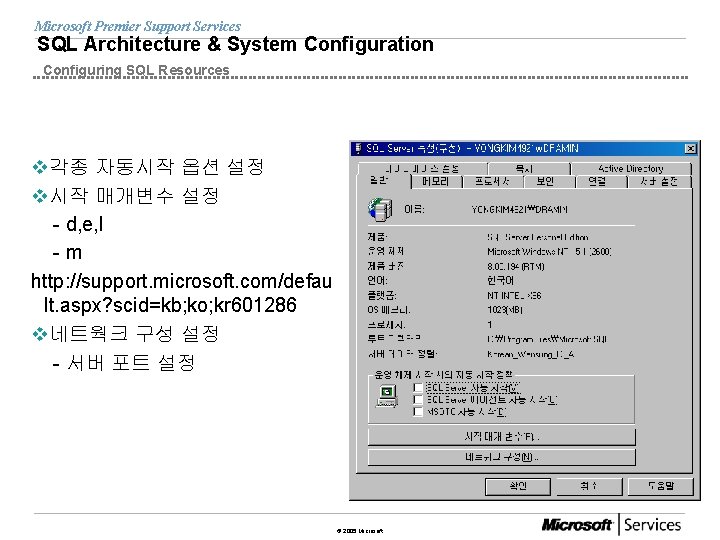Open the 서버 설정 tab

point(658,182)
